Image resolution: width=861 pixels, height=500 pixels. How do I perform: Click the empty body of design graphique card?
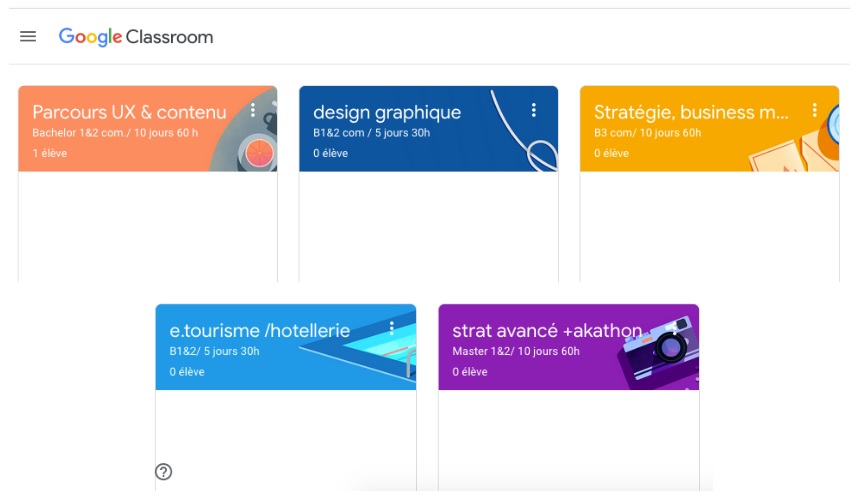(429, 226)
